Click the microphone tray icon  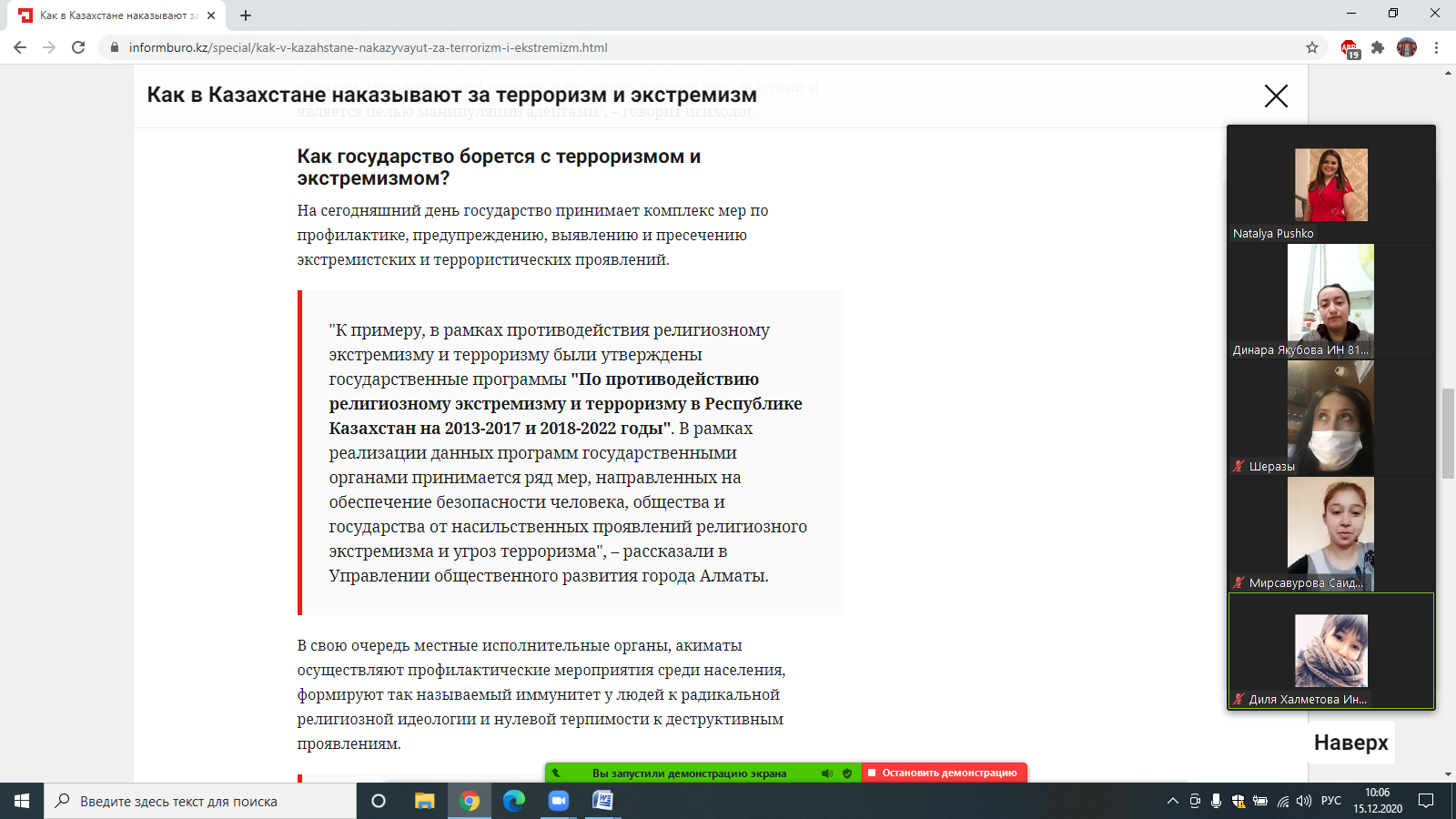click(x=1217, y=801)
